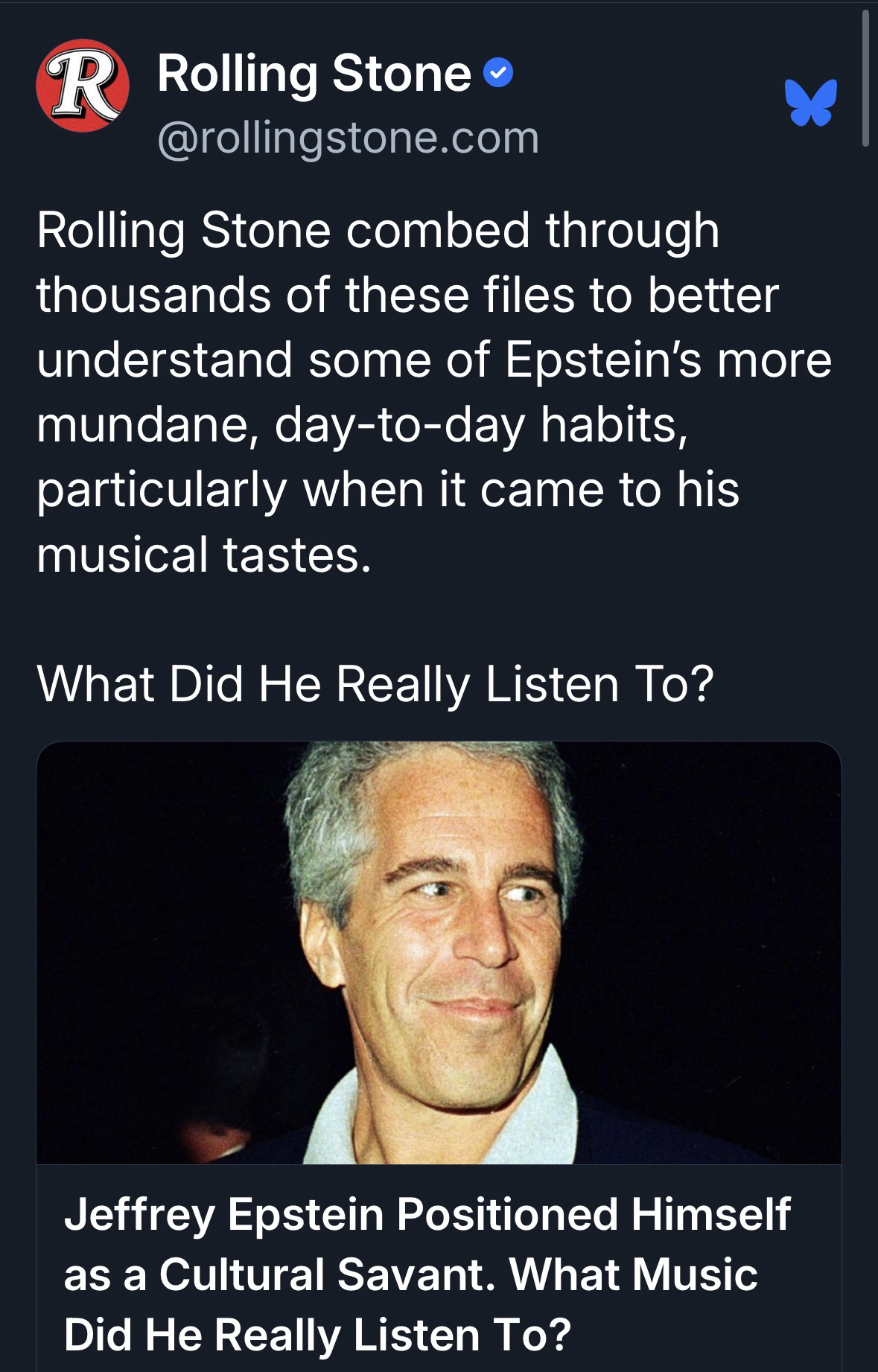Click "as a Cultural Savant" headline line

[x=410, y=1274]
